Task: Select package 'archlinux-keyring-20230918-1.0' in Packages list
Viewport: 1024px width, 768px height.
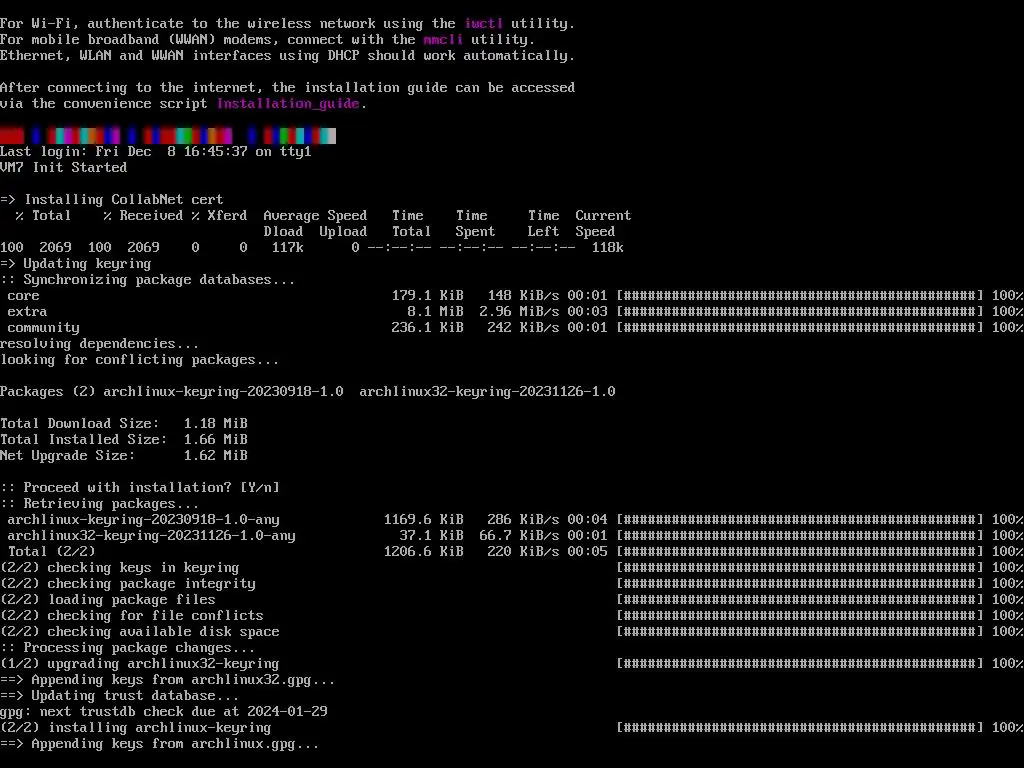Action: point(223,392)
